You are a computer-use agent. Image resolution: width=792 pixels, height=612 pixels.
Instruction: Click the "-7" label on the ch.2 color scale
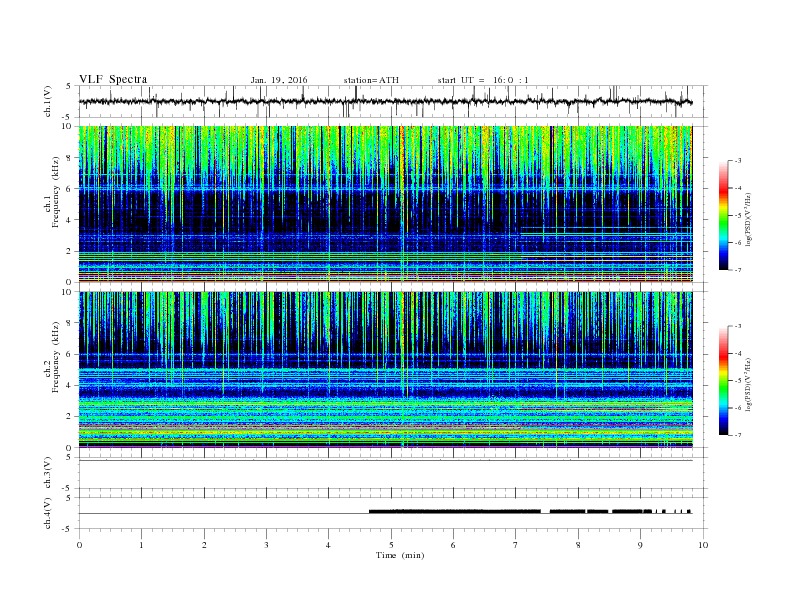tap(737, 435)
